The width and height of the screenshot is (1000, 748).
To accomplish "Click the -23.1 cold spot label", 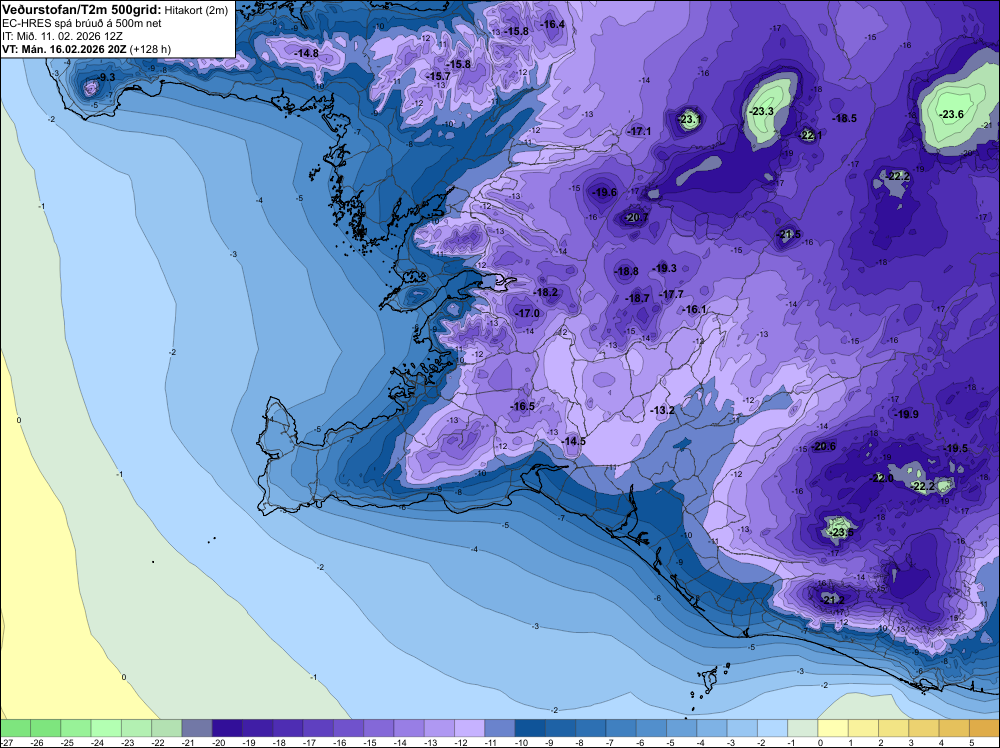I will point(691,119).
